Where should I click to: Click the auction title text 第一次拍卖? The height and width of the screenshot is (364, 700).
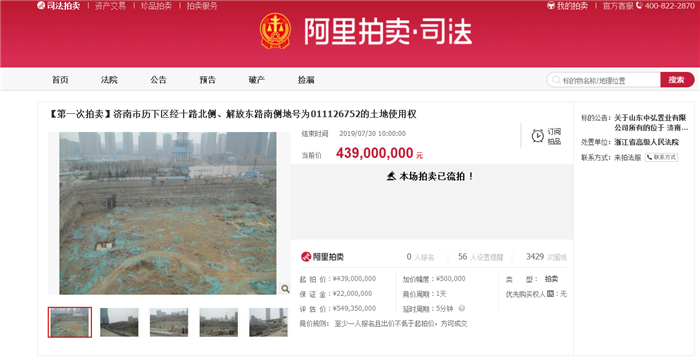coord(233,114)
